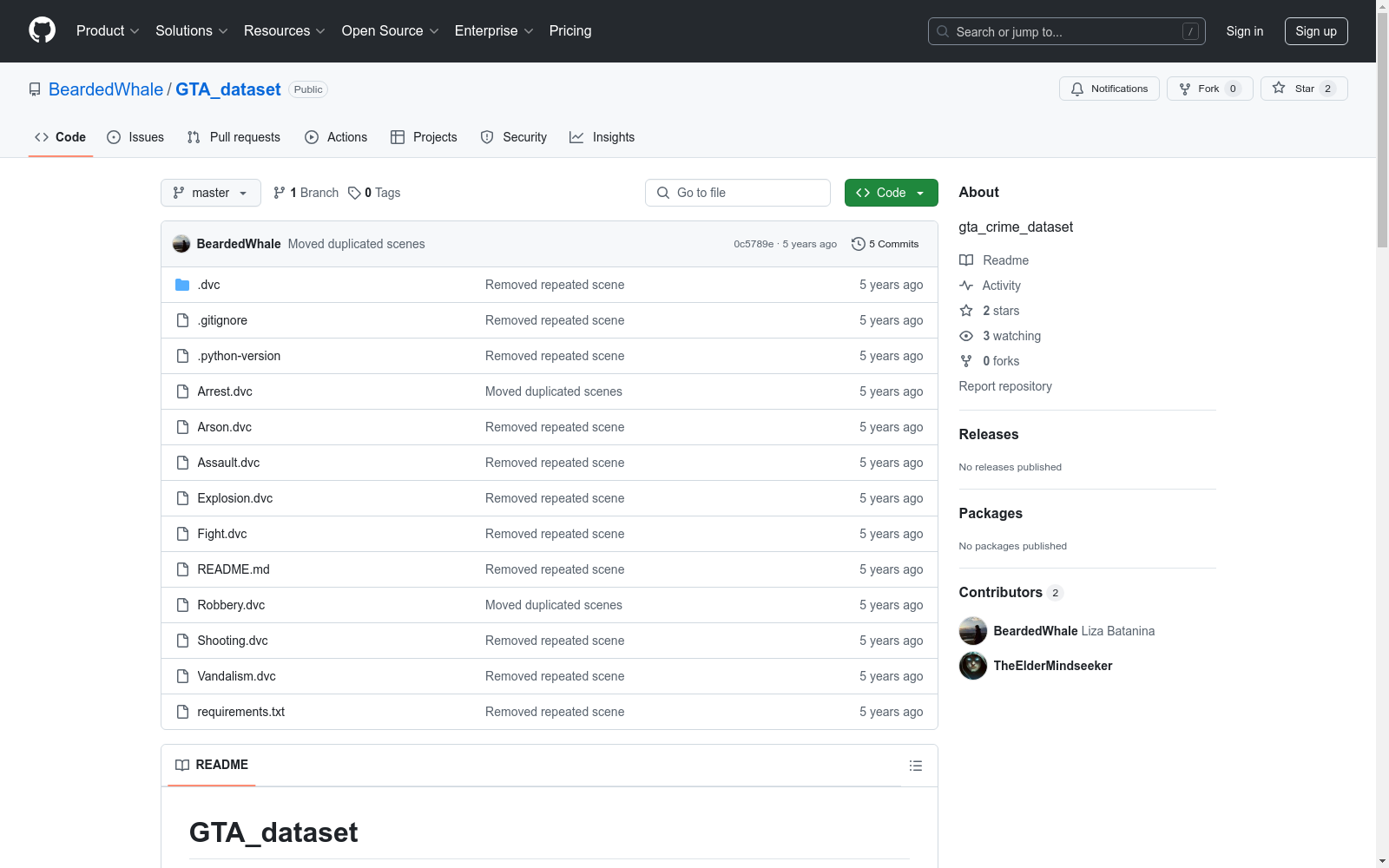This screenshot has width=1389, height=868.
Task: Open the Packages heading link
Action: point(991,513)
